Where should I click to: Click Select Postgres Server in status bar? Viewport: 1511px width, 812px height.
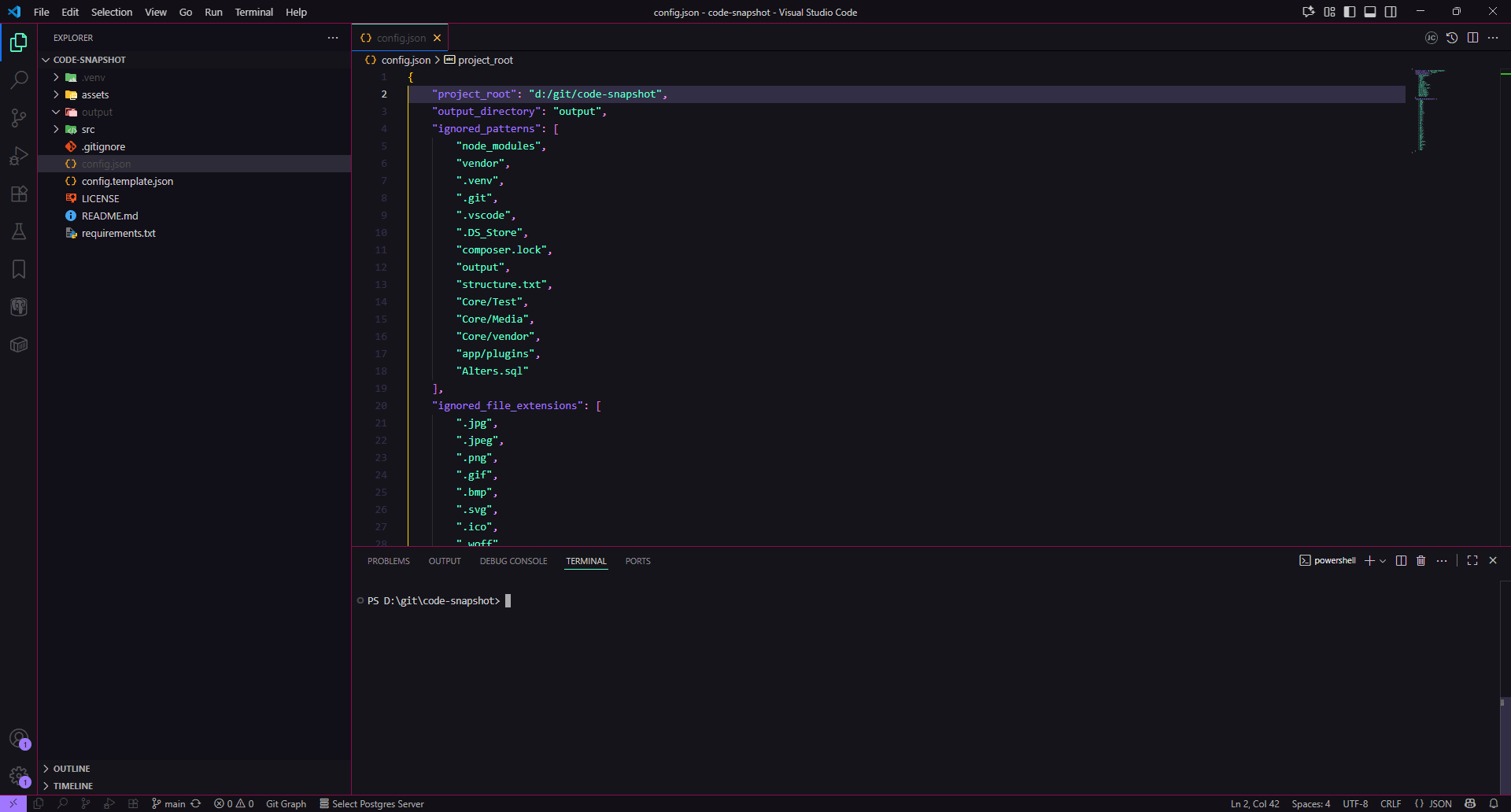point(371,803)
